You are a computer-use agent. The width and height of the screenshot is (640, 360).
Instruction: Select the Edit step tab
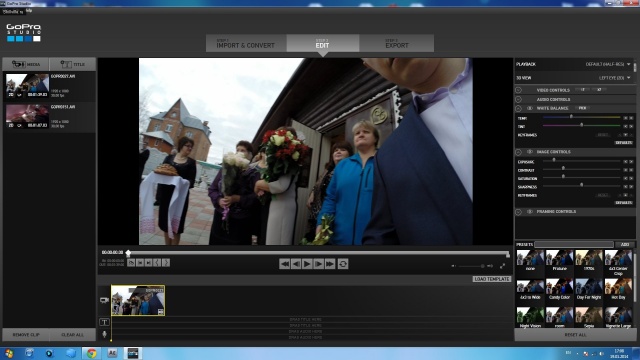(x=322, y=43)
